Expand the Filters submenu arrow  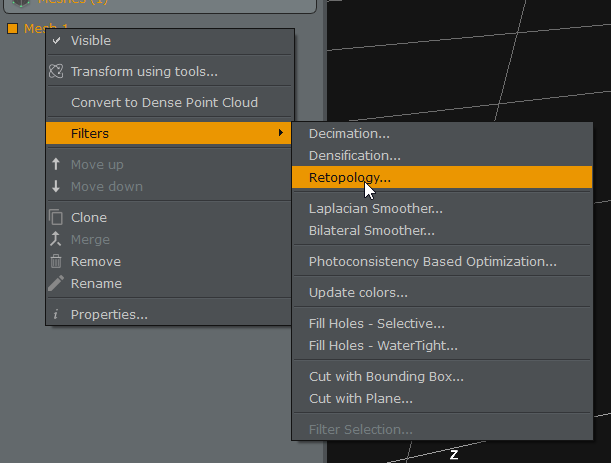coord(281,133)
